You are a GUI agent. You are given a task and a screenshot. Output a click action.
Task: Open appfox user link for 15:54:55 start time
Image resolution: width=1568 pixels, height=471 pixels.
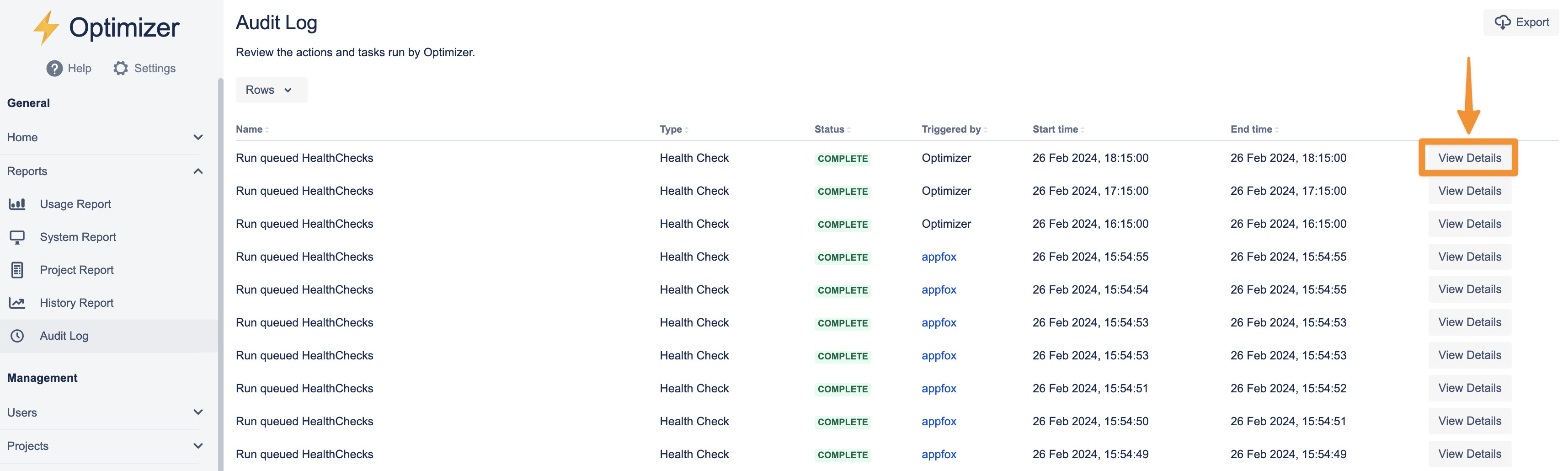939,257
